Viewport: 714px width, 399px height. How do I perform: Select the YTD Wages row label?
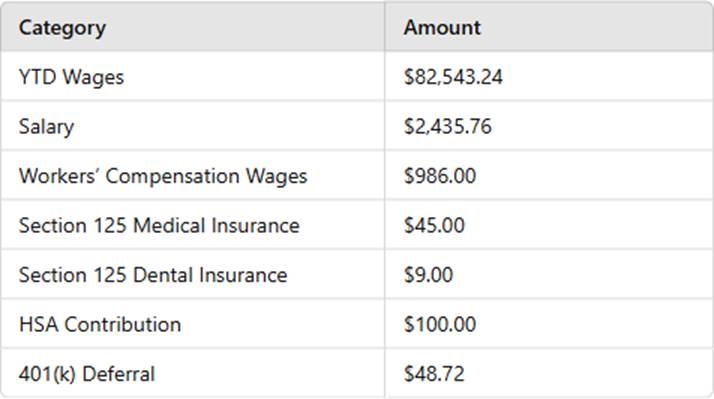(71, 77)
